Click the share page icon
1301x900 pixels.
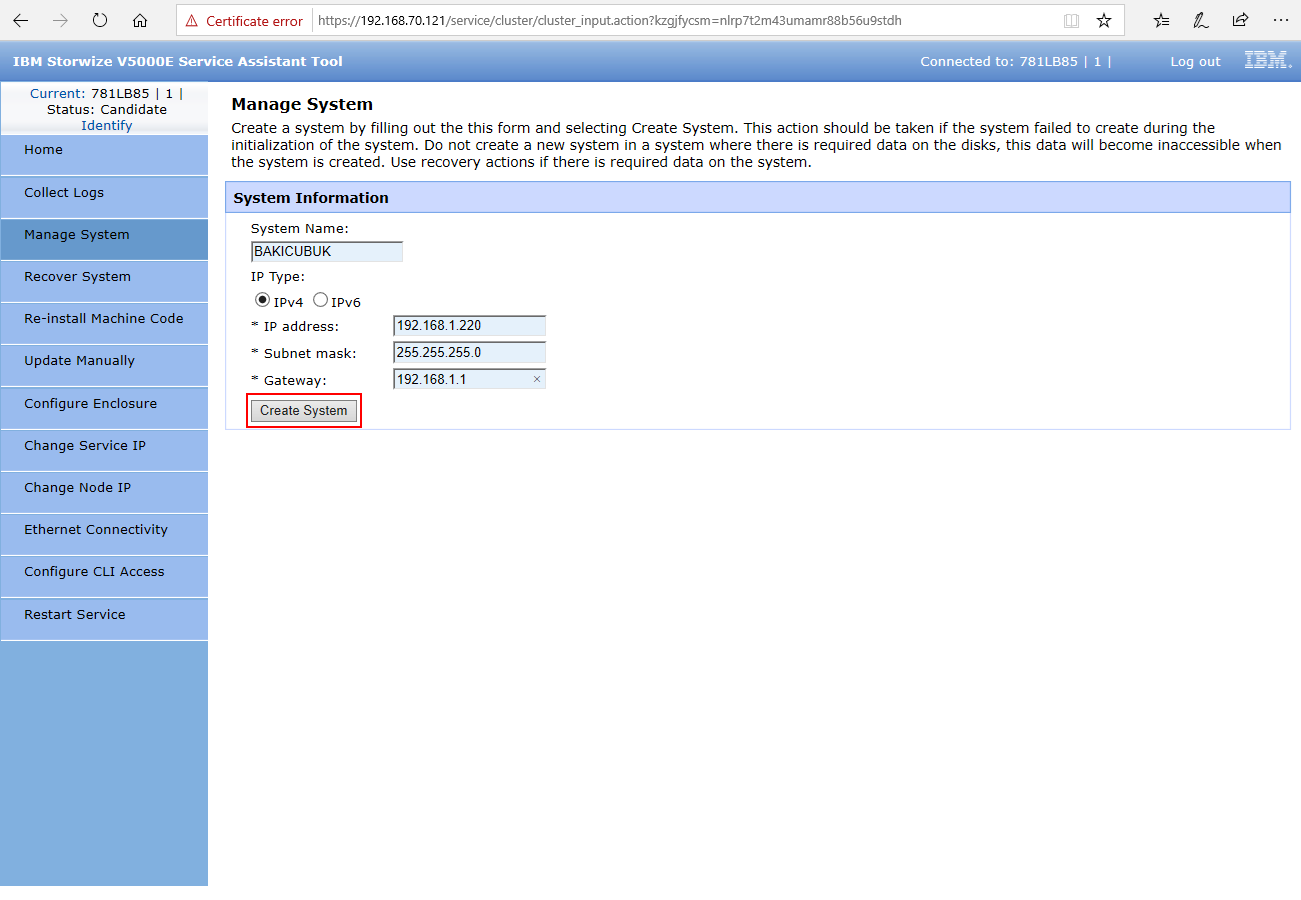coord(1241,20)
